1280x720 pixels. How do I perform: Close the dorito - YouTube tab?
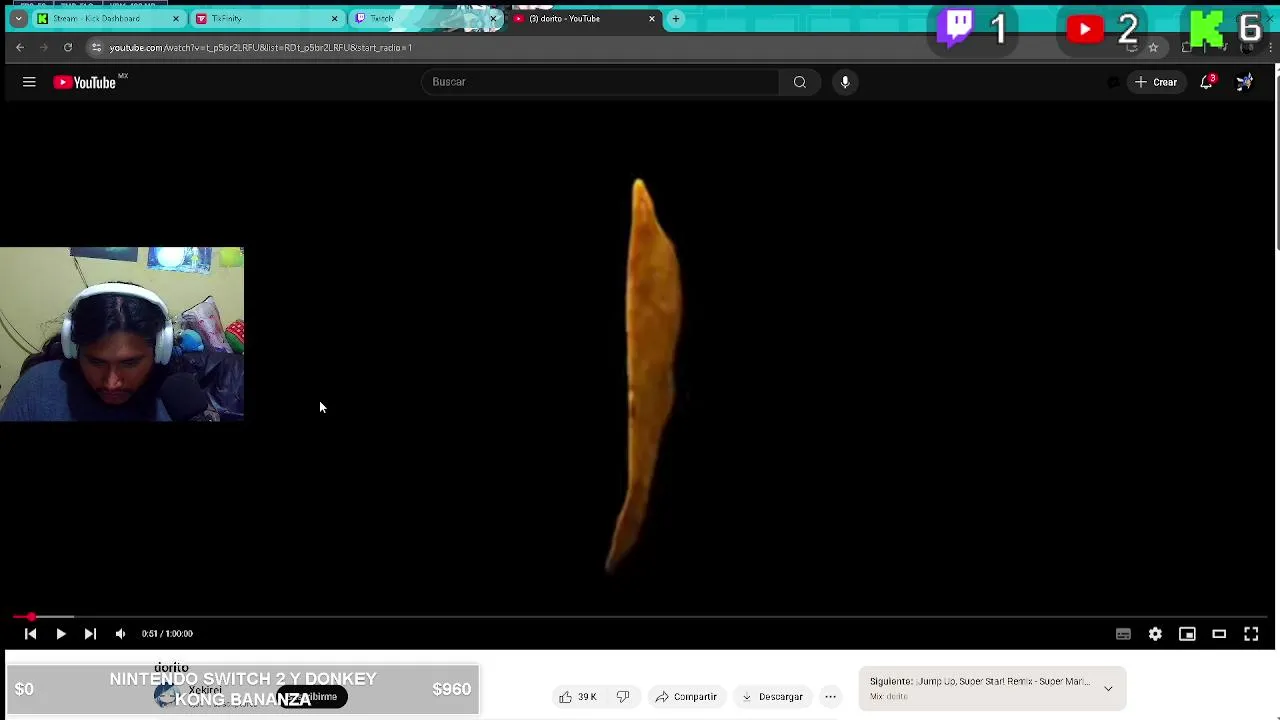click(x=652, y=18)
